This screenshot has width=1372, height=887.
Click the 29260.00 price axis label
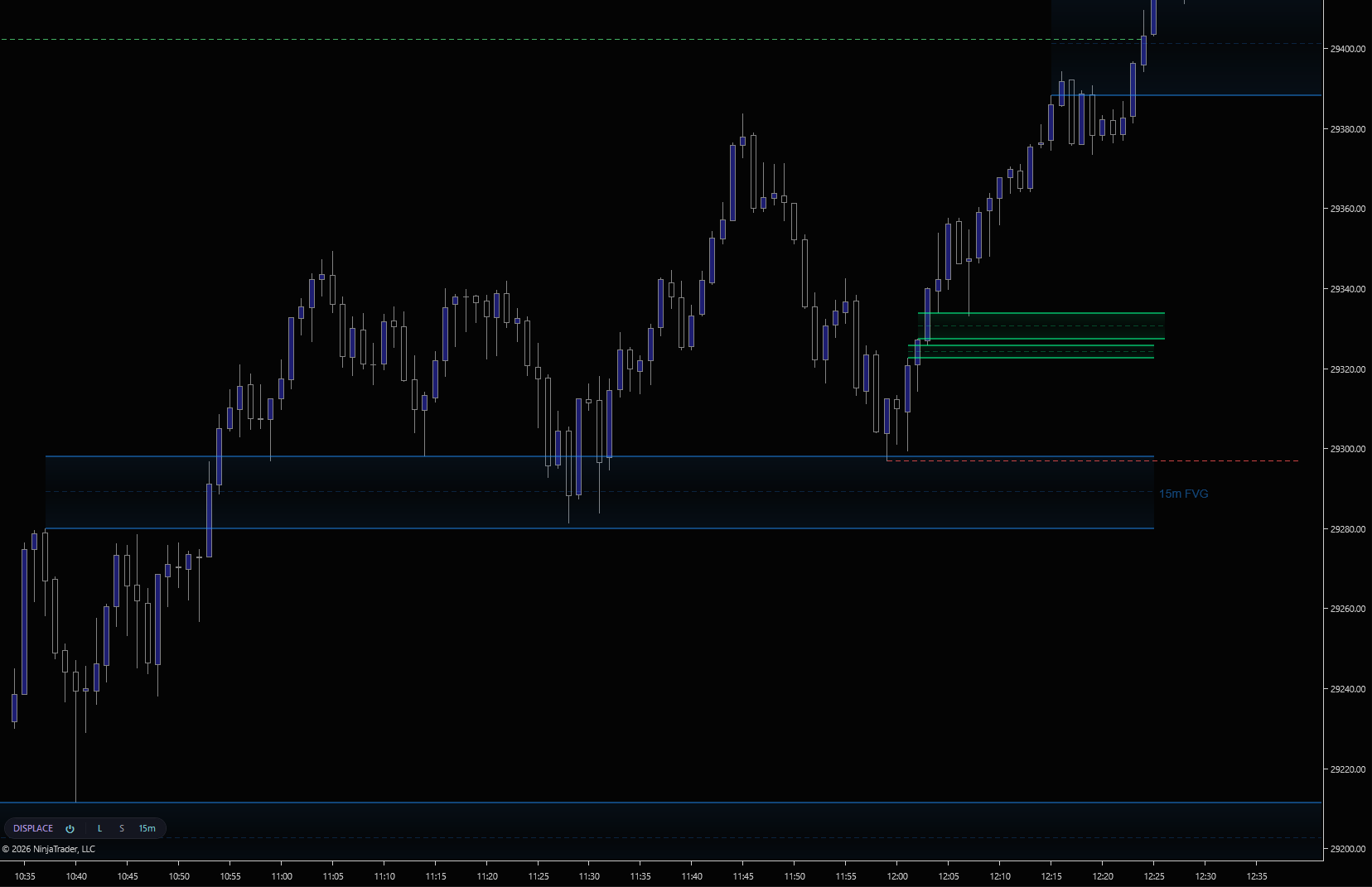(x=1347, y=609)
